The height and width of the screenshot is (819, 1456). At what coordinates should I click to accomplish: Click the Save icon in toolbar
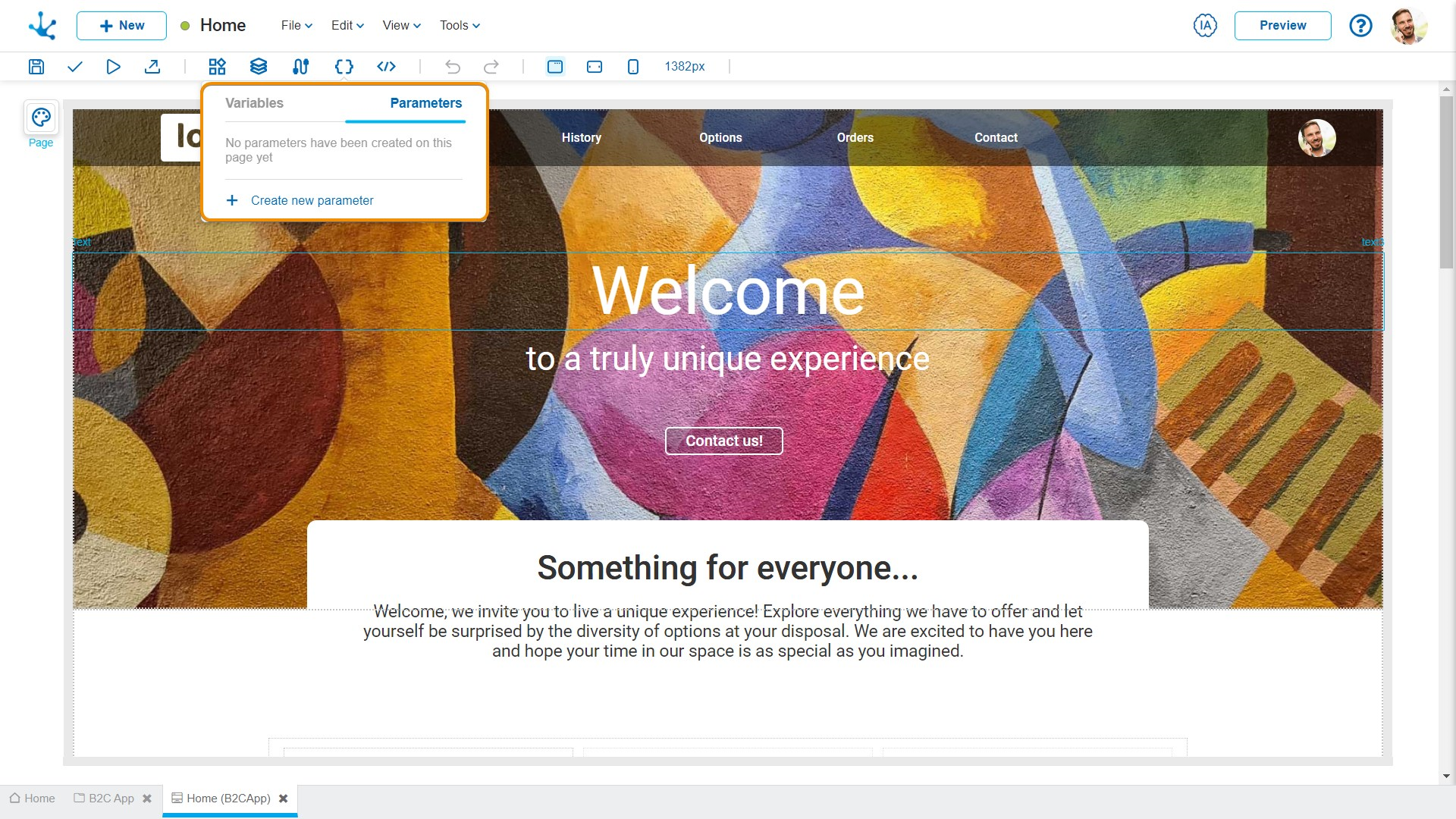(36, 67)
